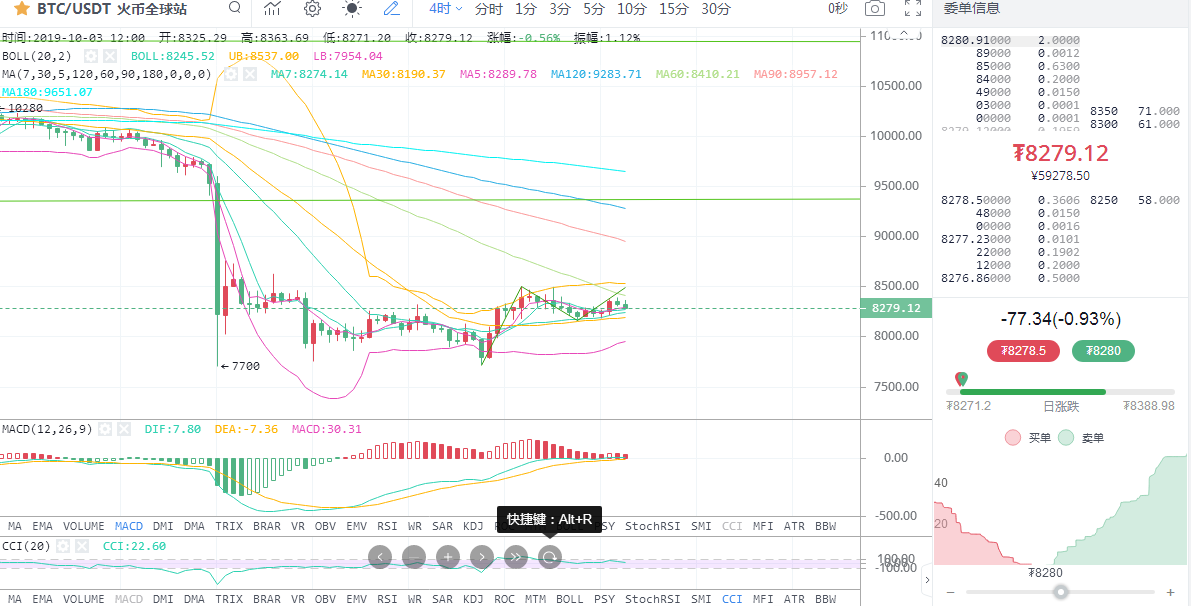Click the 日涨跌 daily range progress bar
The image size is (1191, 606).
[1061, 392]
